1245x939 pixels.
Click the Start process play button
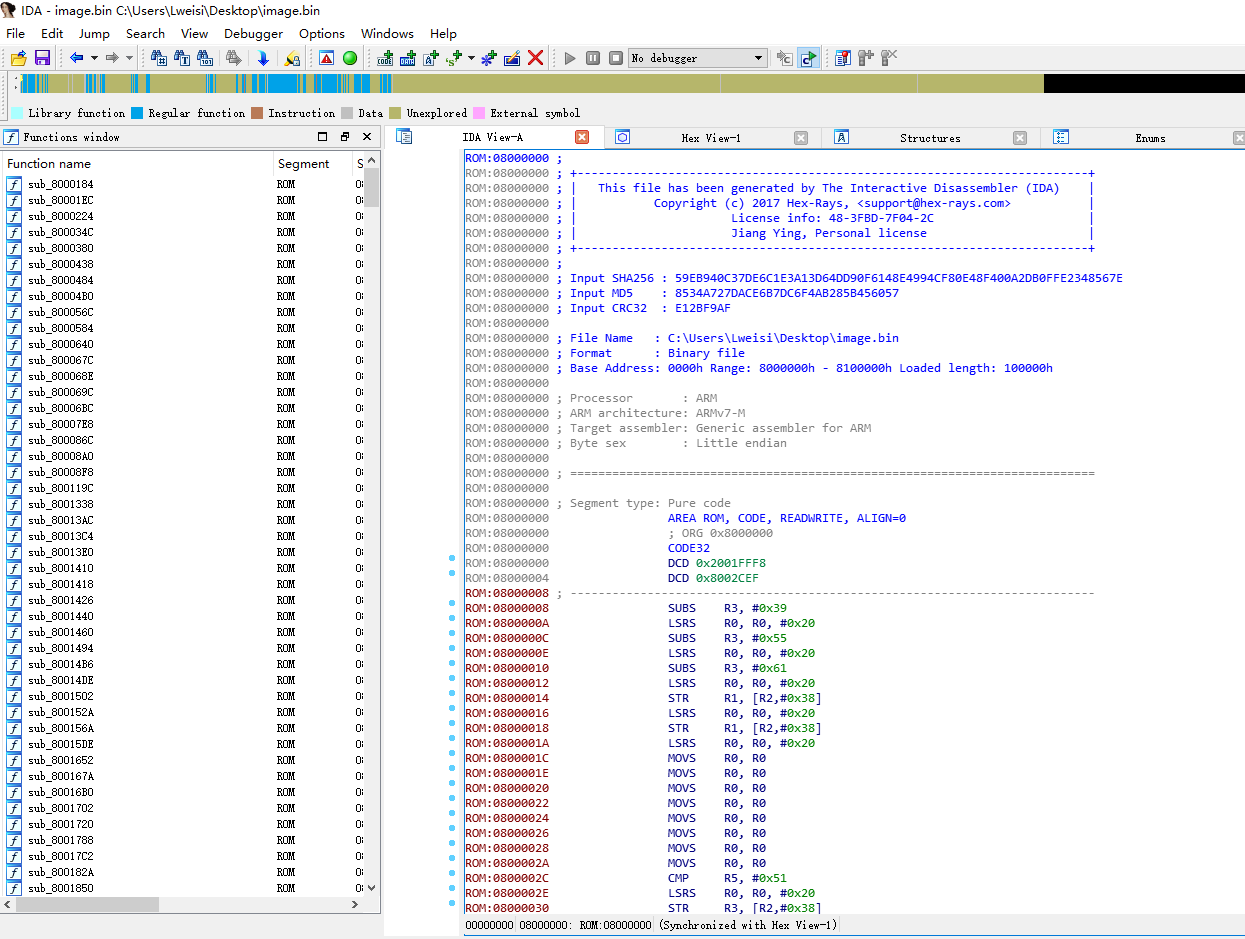tap(570, 58)
